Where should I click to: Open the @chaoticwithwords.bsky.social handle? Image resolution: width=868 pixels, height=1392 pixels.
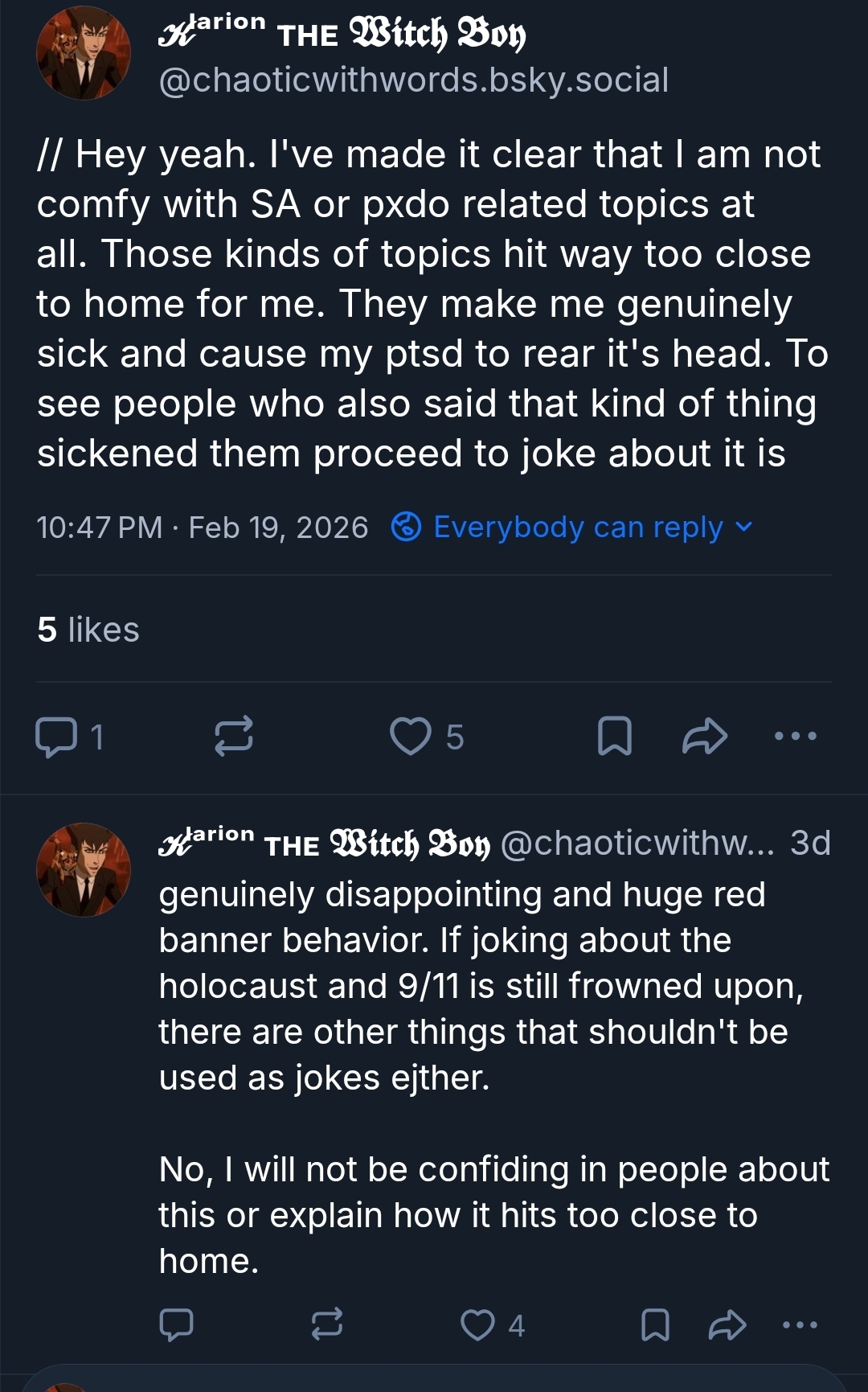coord(414,80)
